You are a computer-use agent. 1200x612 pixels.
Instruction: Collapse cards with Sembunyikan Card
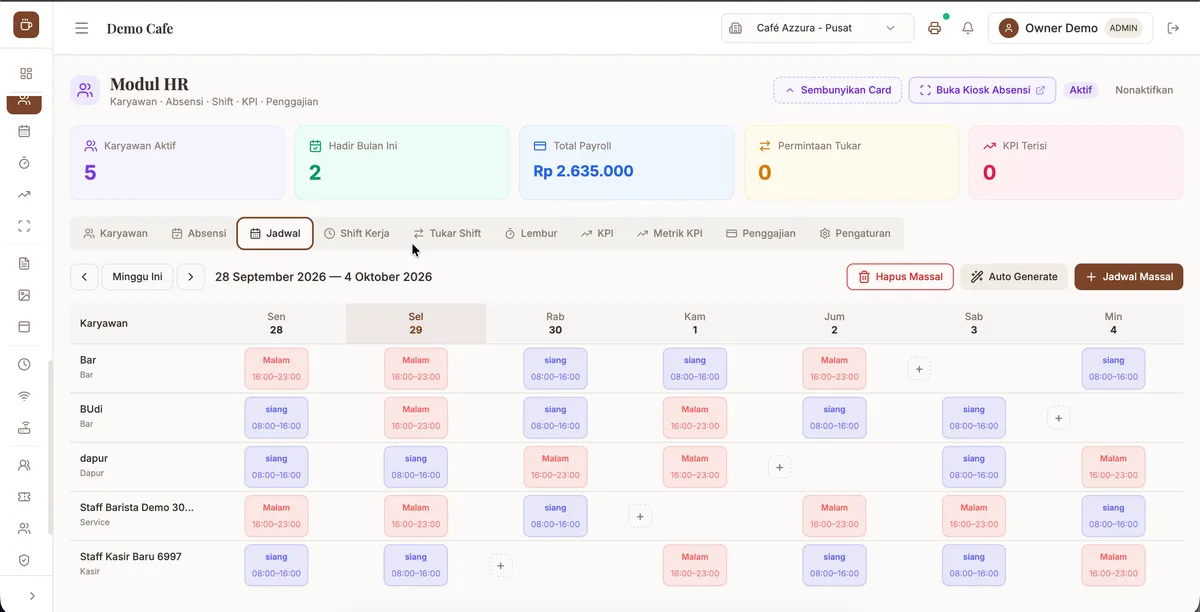point(838,90)
